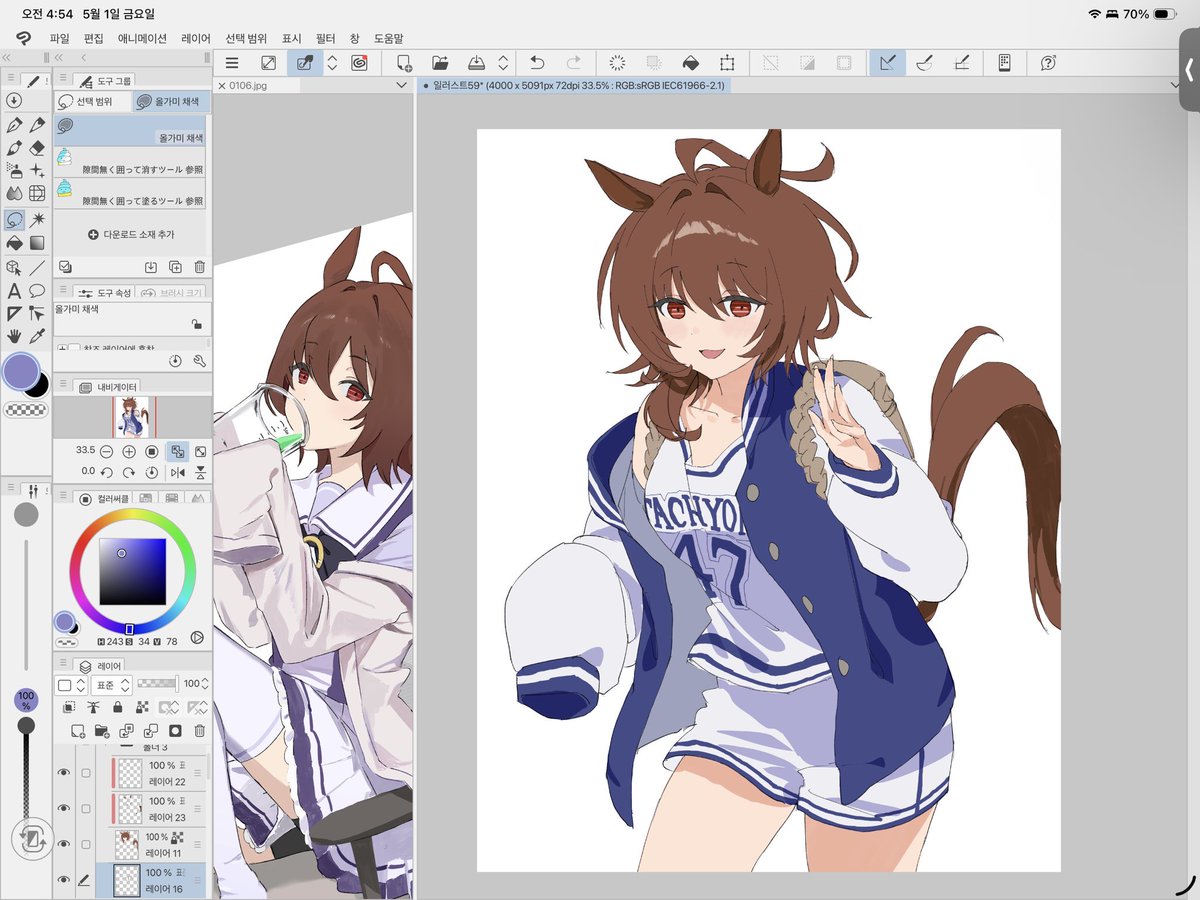Select the Straight line figure tool

pos(37,267)
